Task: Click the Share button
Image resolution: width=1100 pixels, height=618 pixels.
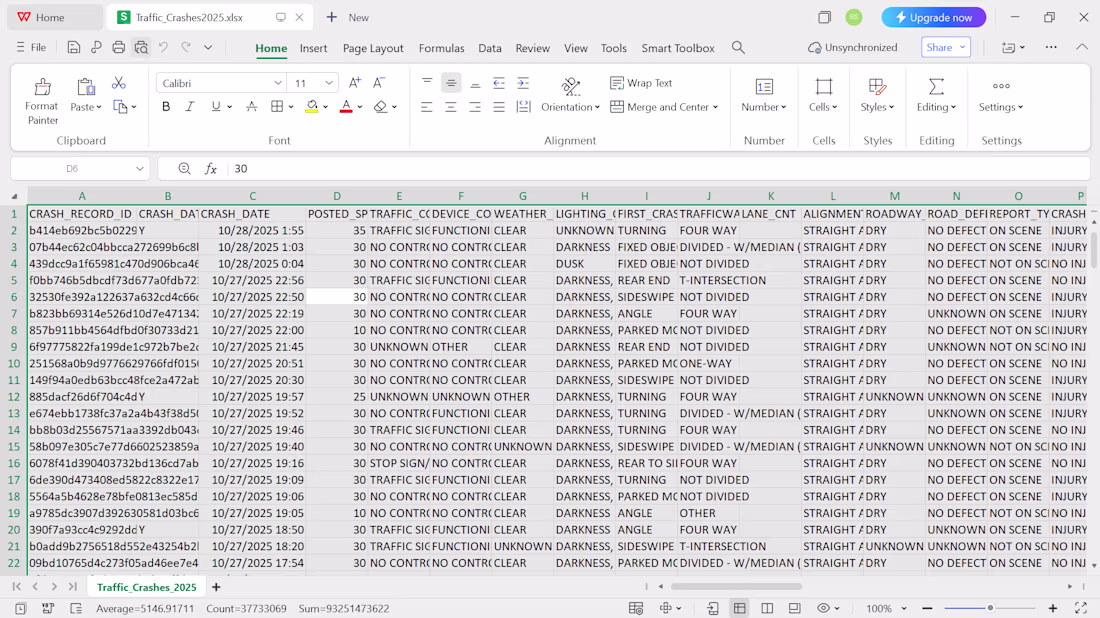Action: (946, 47)
